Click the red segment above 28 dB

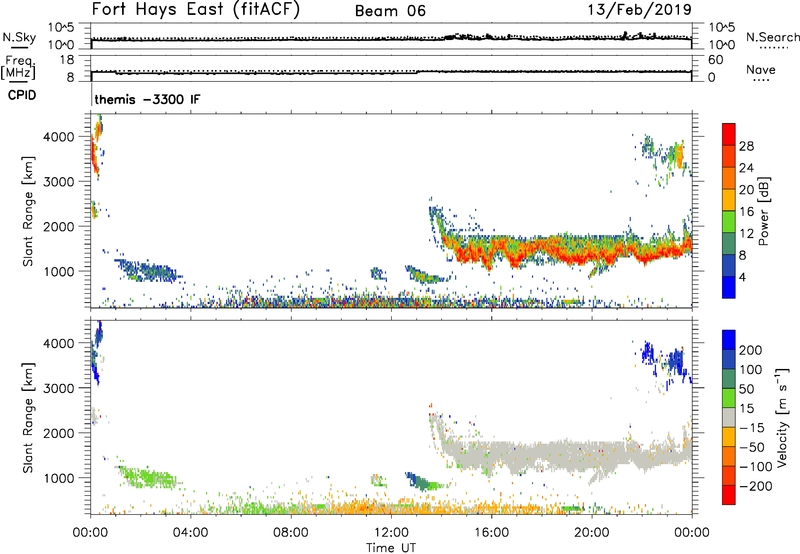729,134
